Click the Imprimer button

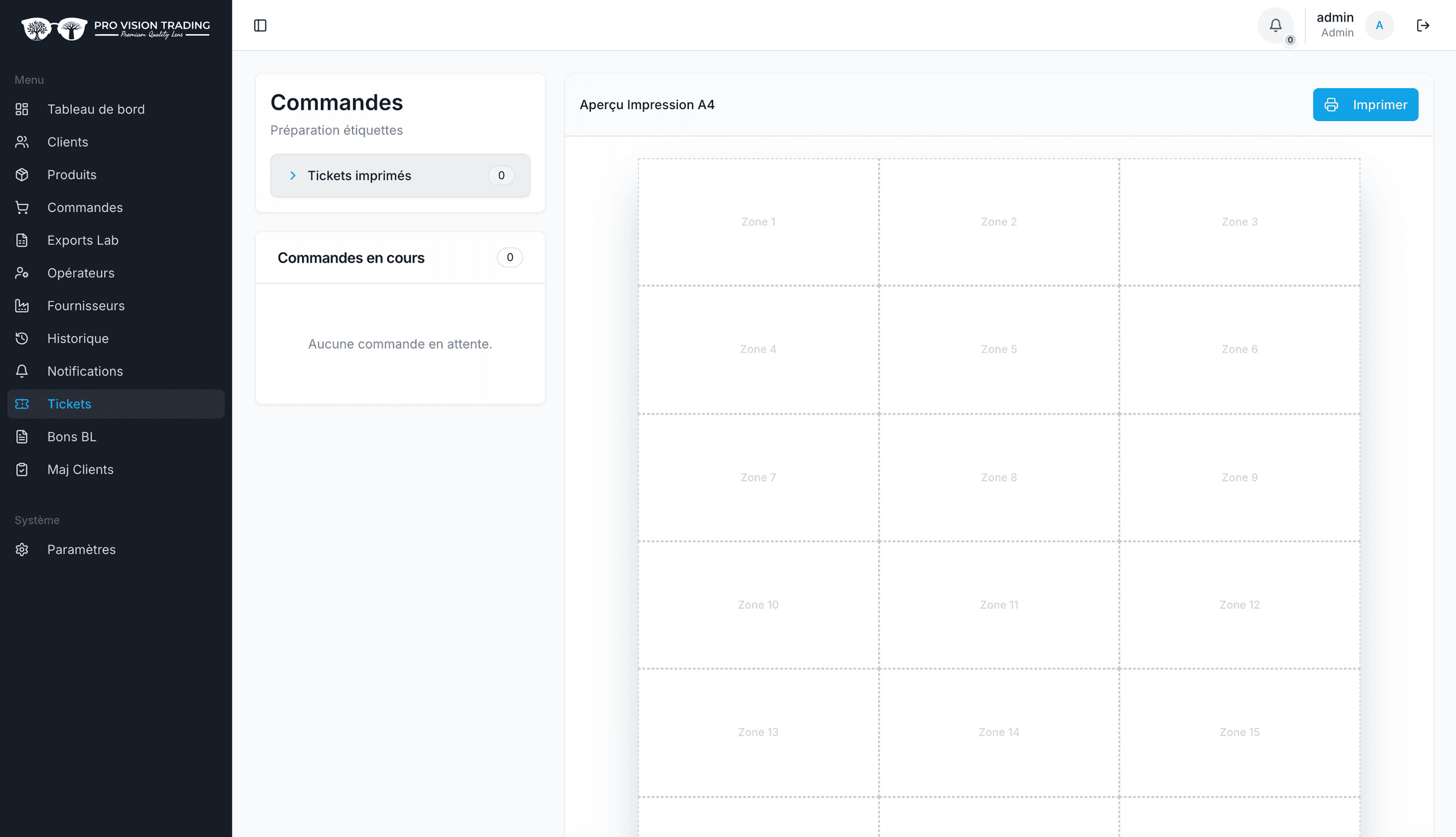[1365, 105]
